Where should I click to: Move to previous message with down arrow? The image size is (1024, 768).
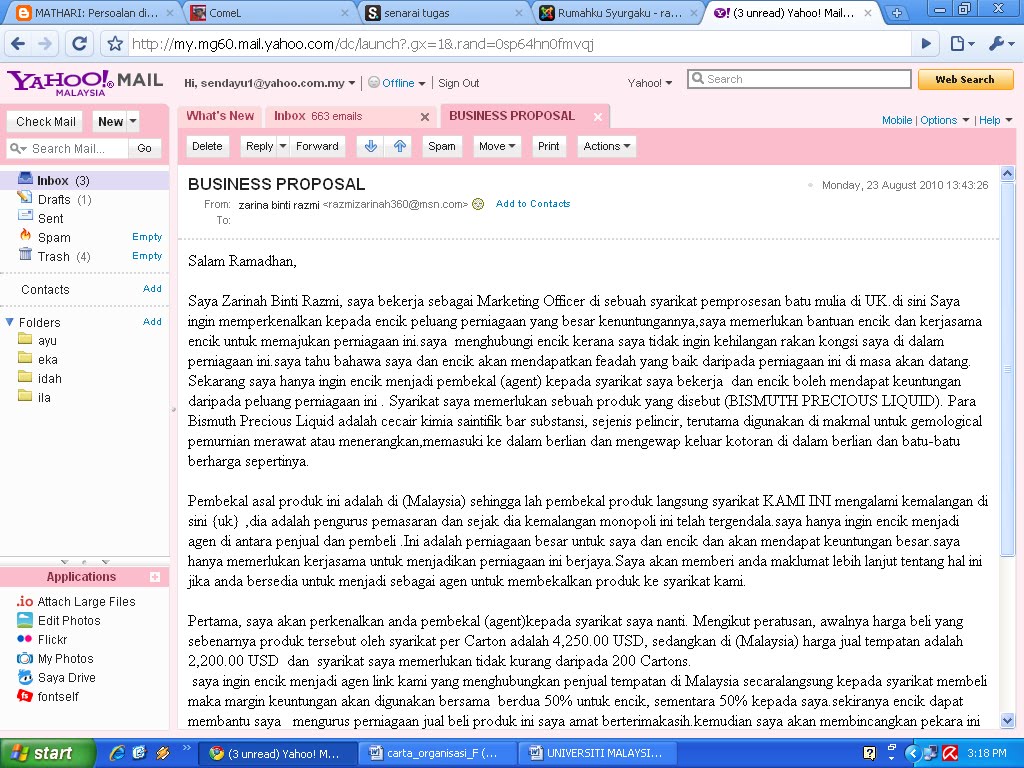pyautogui.click(x=371, y=146)
